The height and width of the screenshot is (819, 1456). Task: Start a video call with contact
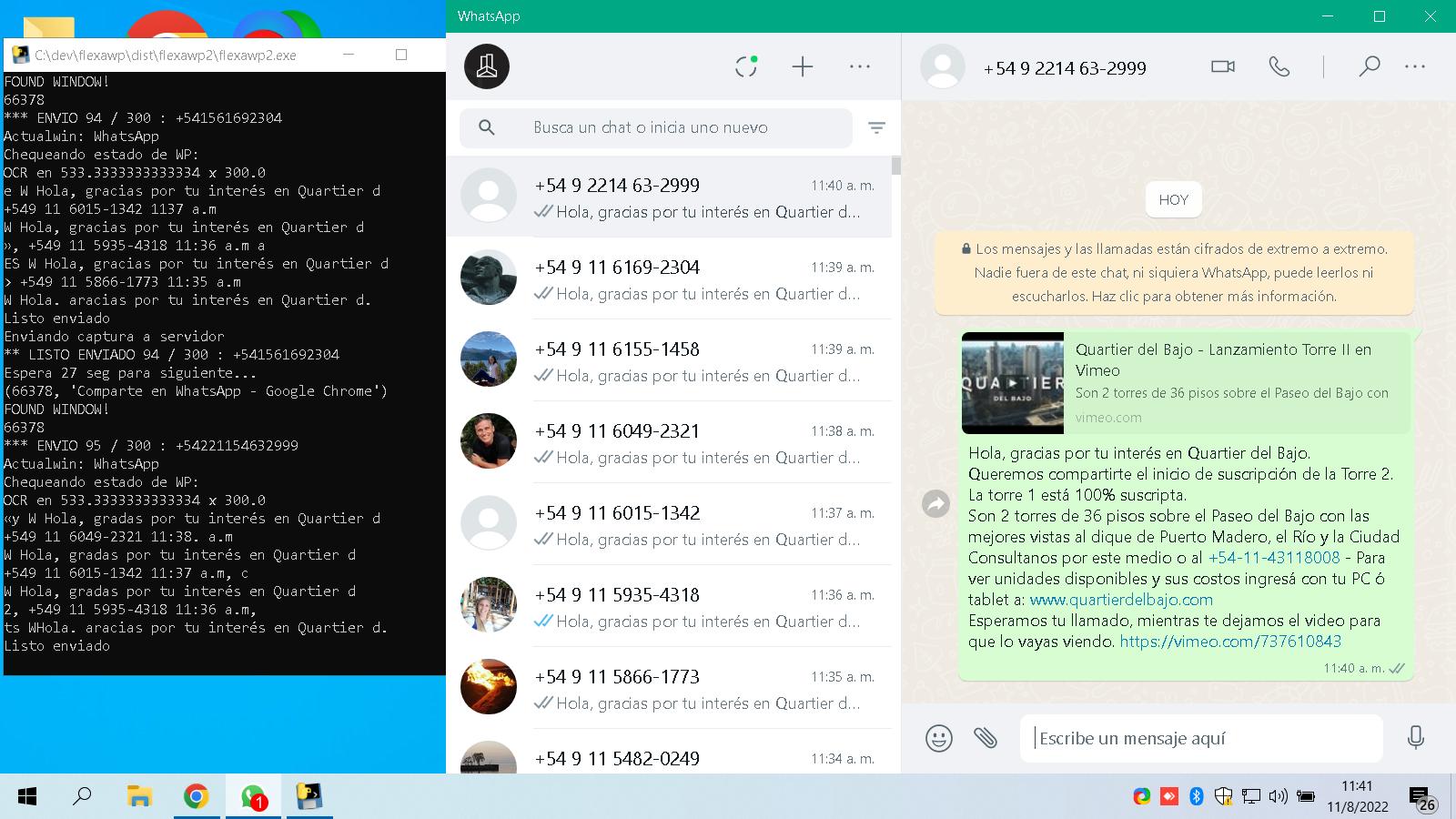pos(1223,66)
